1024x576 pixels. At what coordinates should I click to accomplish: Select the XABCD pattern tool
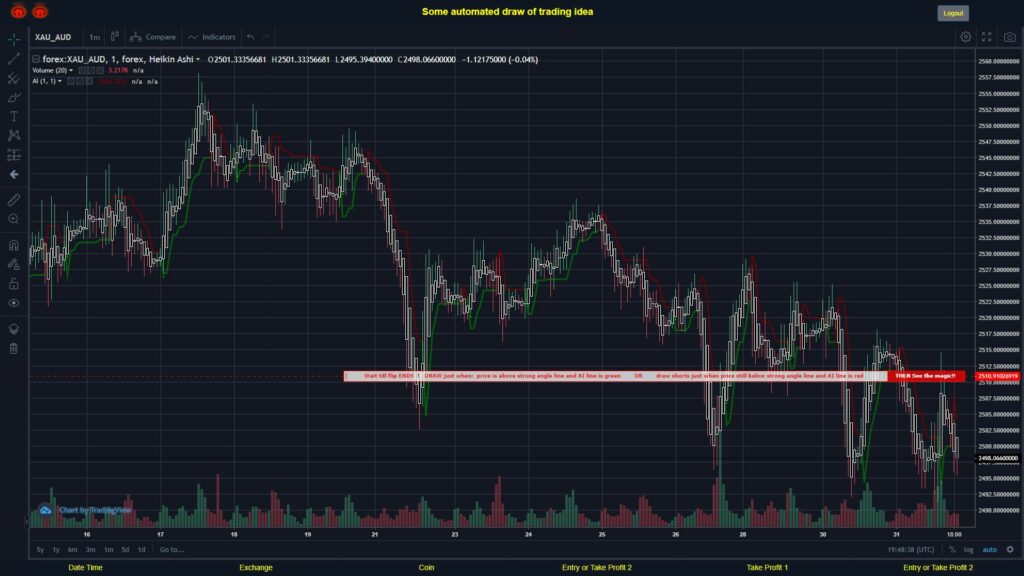pos(14,136)
